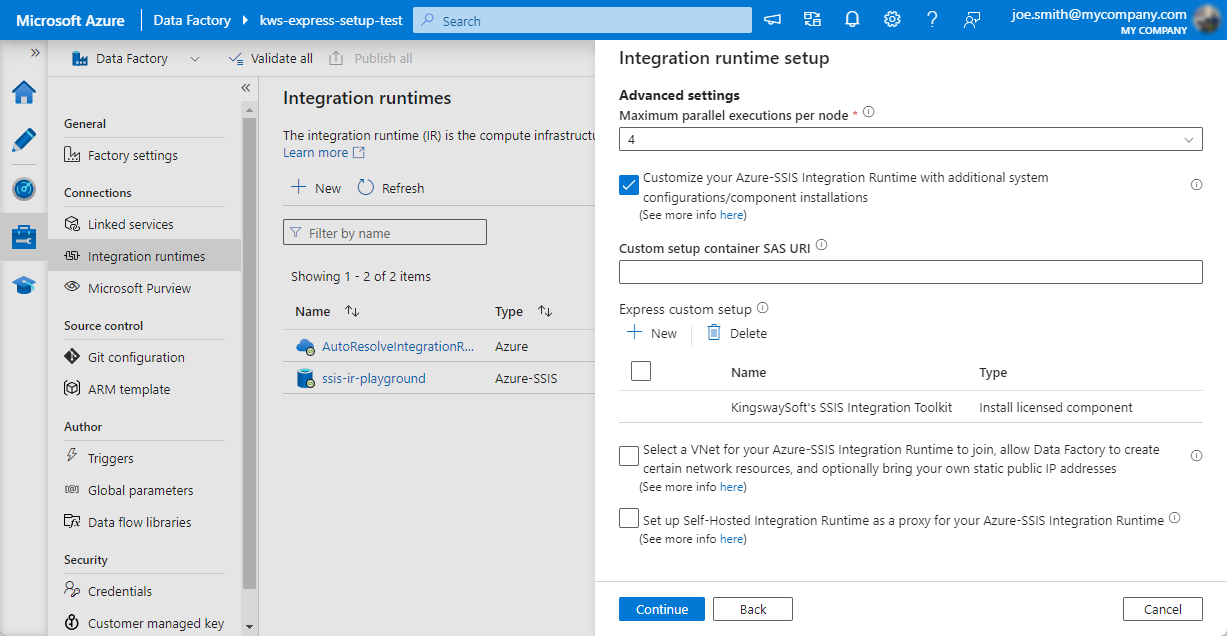Screen dimensions: 1227x636
Task: Click the AutoResolve cloud icon
Action: coord(305,346)
